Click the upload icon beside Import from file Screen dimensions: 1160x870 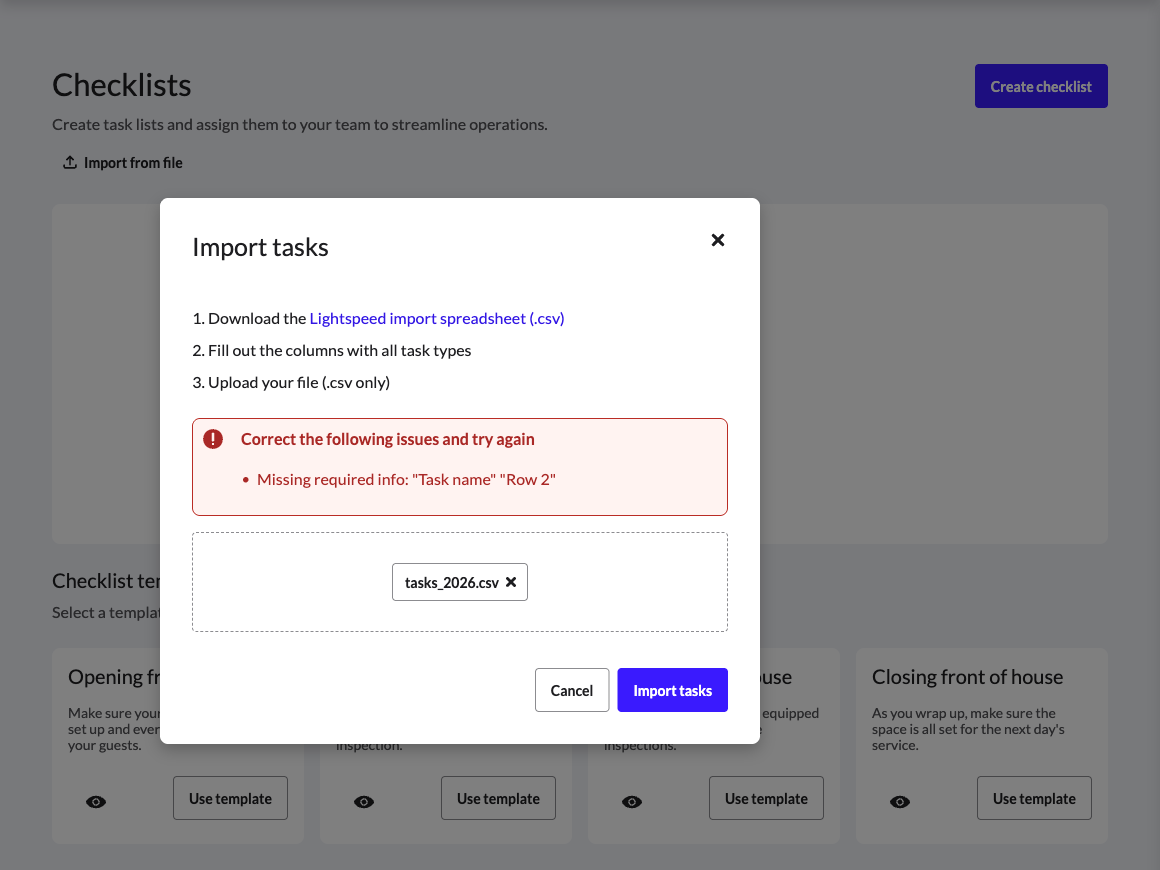point(69,161)
